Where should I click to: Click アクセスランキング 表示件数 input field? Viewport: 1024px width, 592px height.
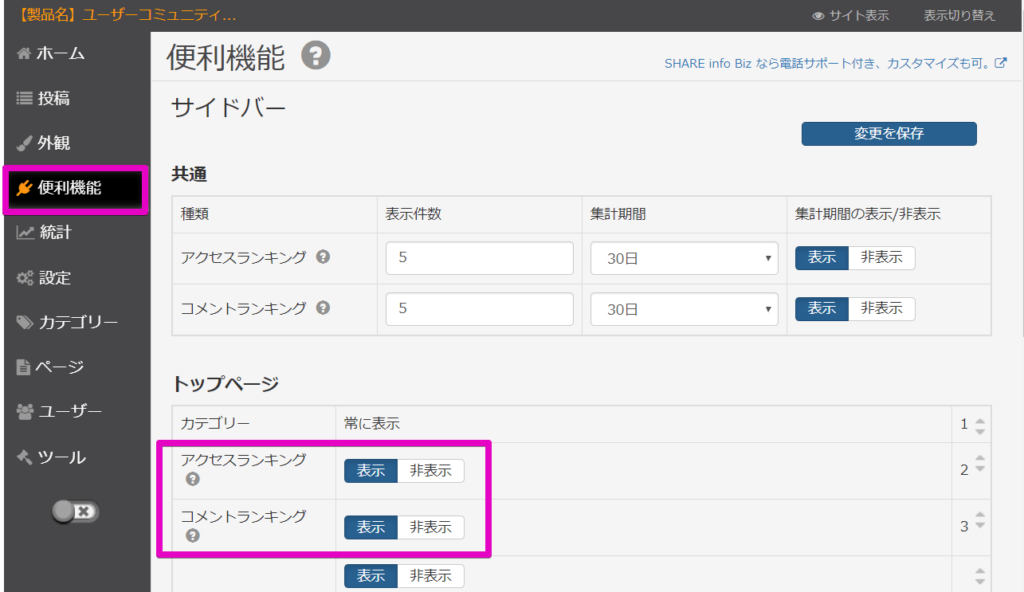(479, 258)
